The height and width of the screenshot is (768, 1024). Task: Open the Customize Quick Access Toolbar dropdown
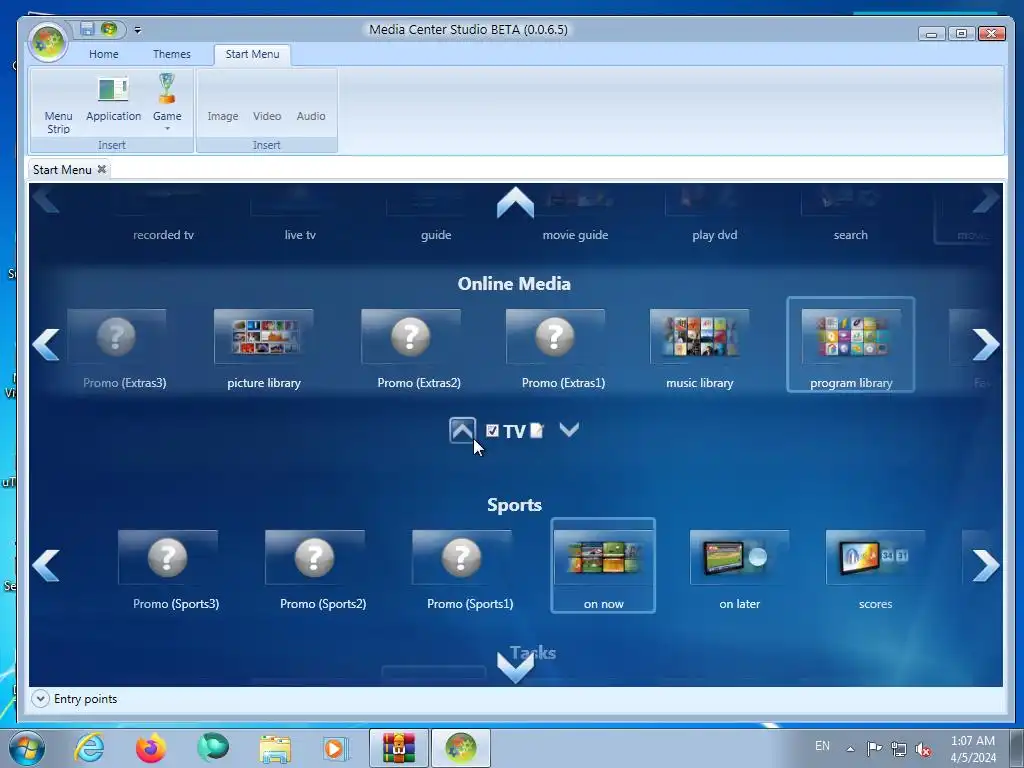coord(137,29)
